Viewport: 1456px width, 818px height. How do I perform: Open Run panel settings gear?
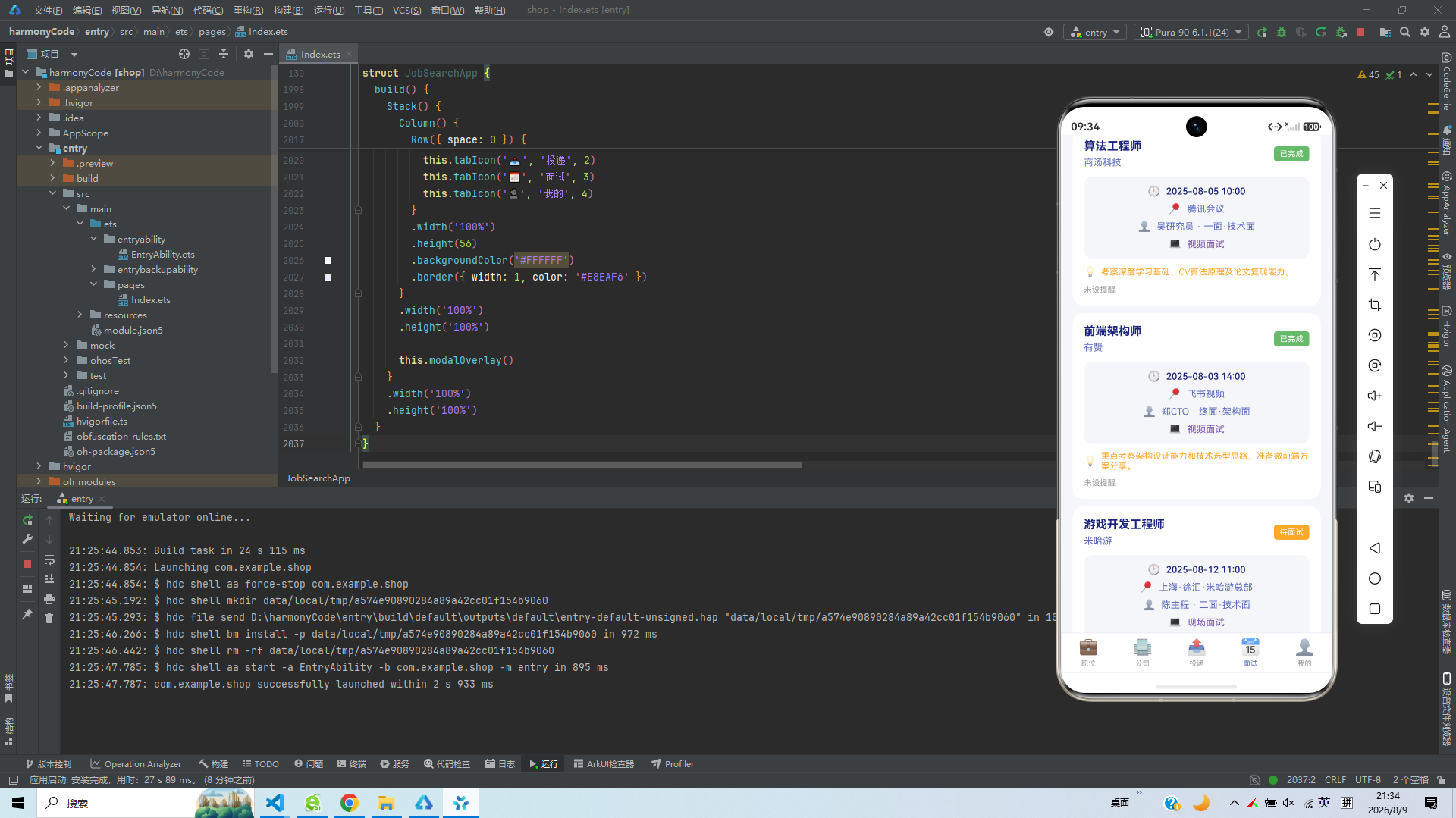[1409, 498]
